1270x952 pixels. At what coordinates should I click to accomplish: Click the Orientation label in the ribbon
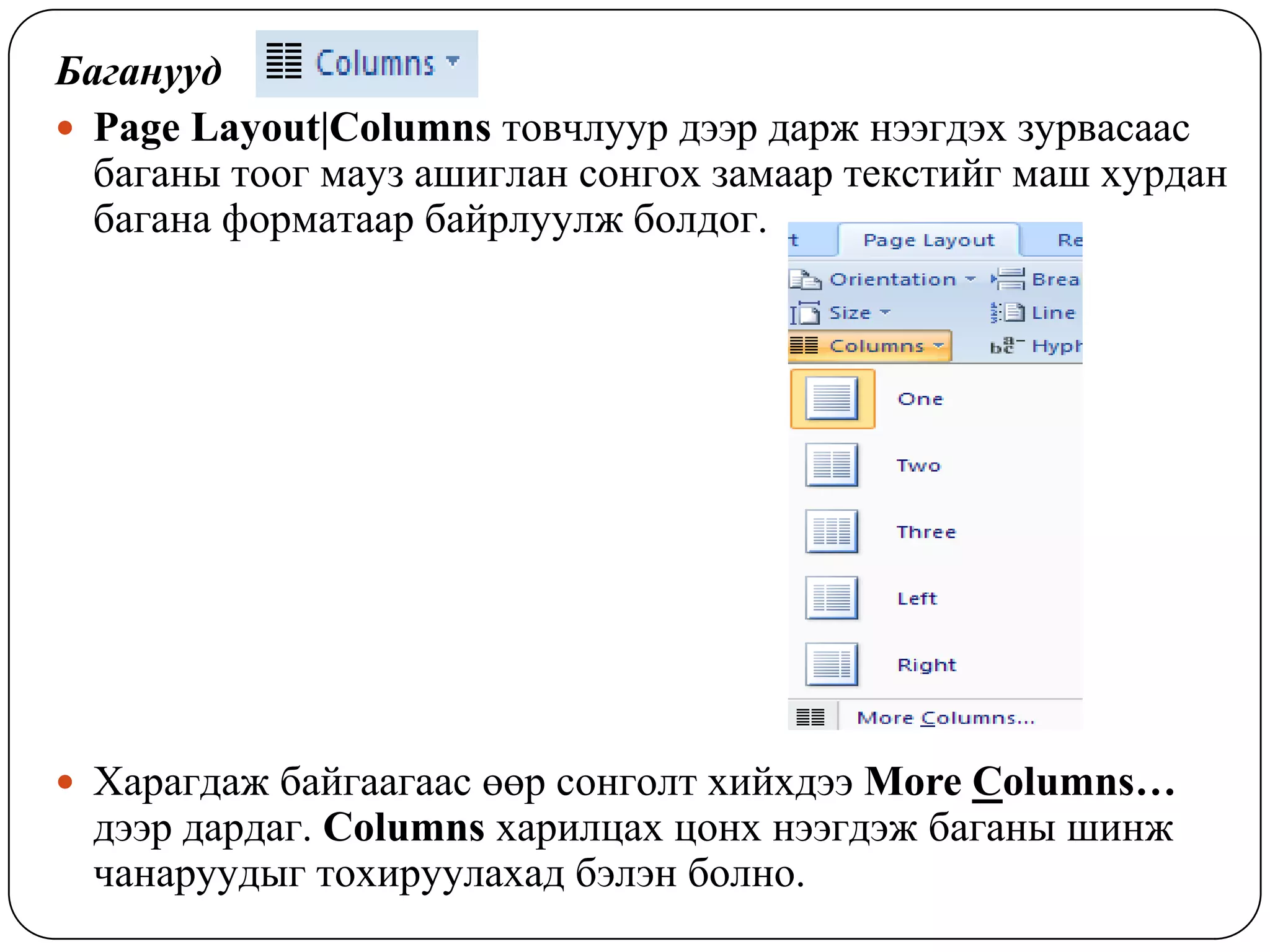[893, 280]
